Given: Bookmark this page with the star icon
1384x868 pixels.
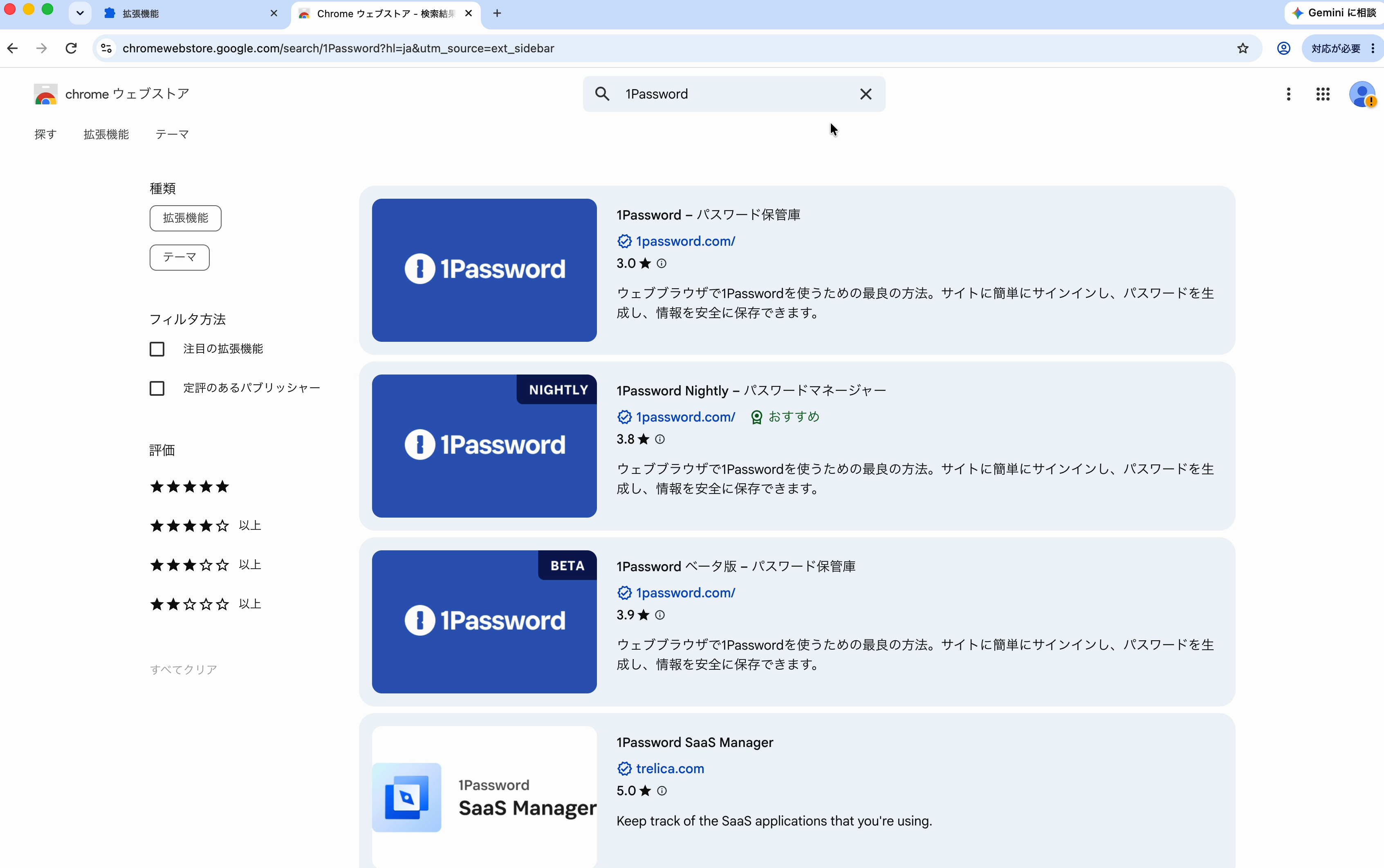Looking at the screenshot, I should tap(1243, 48).
